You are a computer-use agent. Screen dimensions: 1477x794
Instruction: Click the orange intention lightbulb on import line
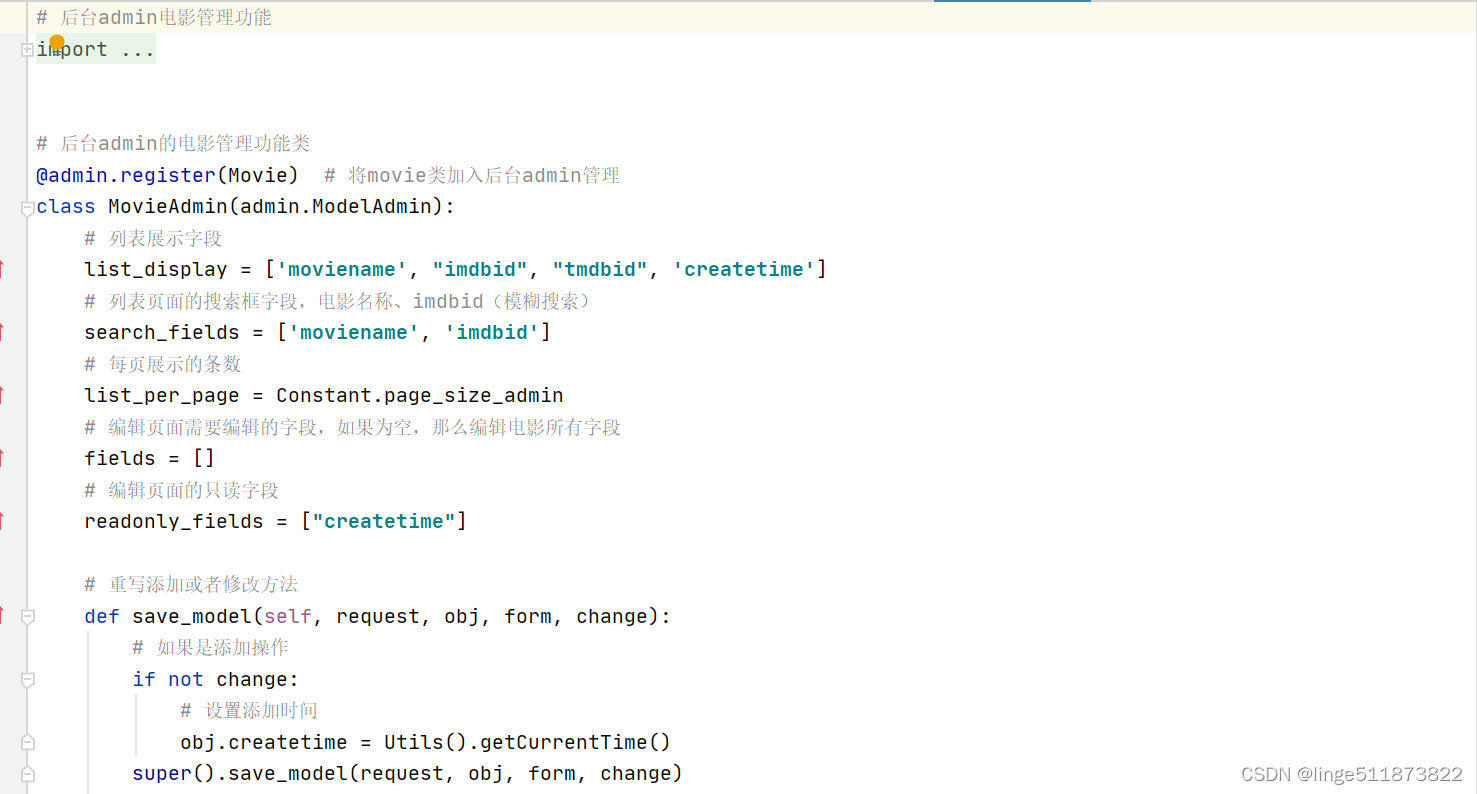[x=57, y=43]
